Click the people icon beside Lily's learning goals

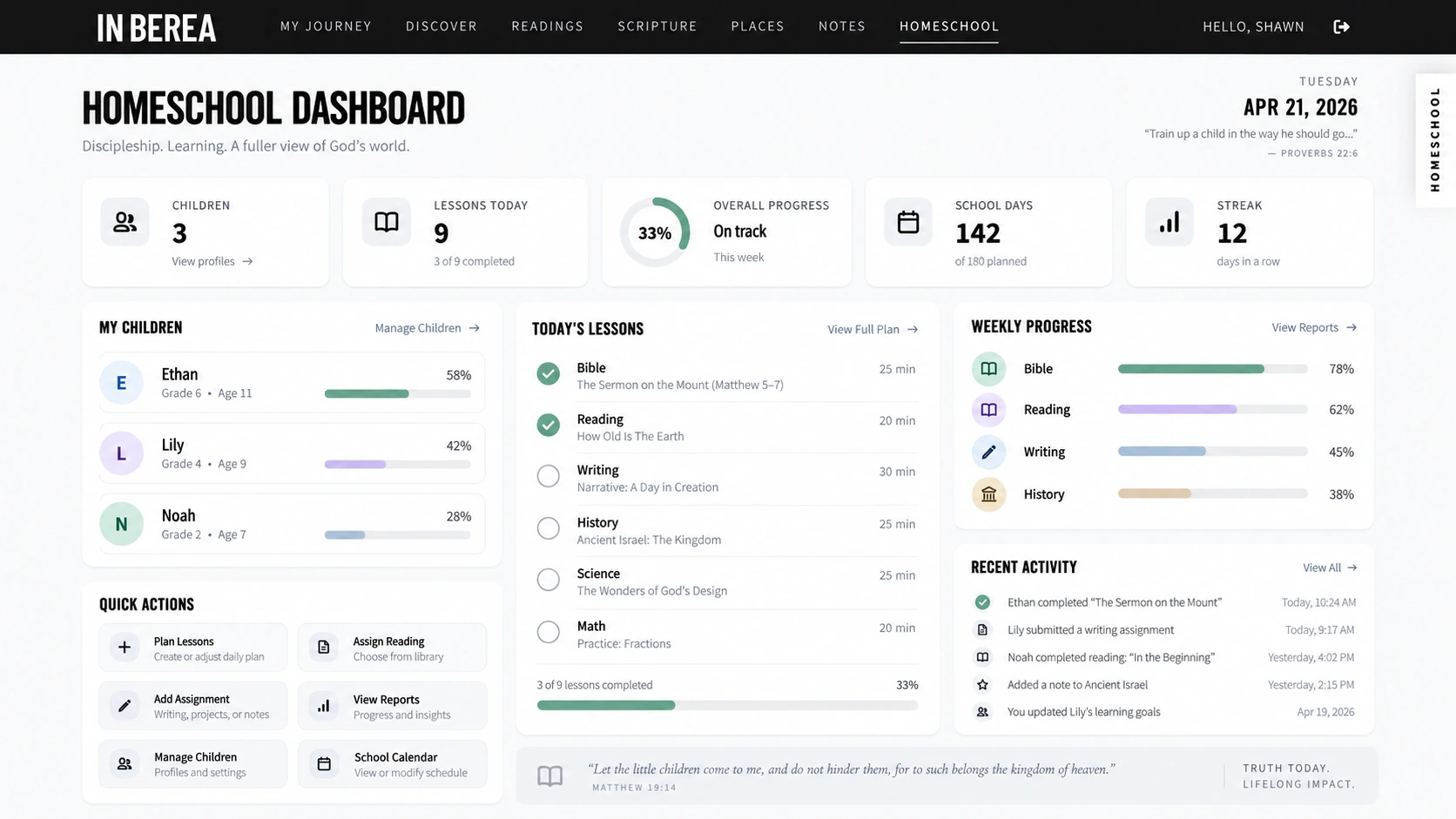pos(982,712)
